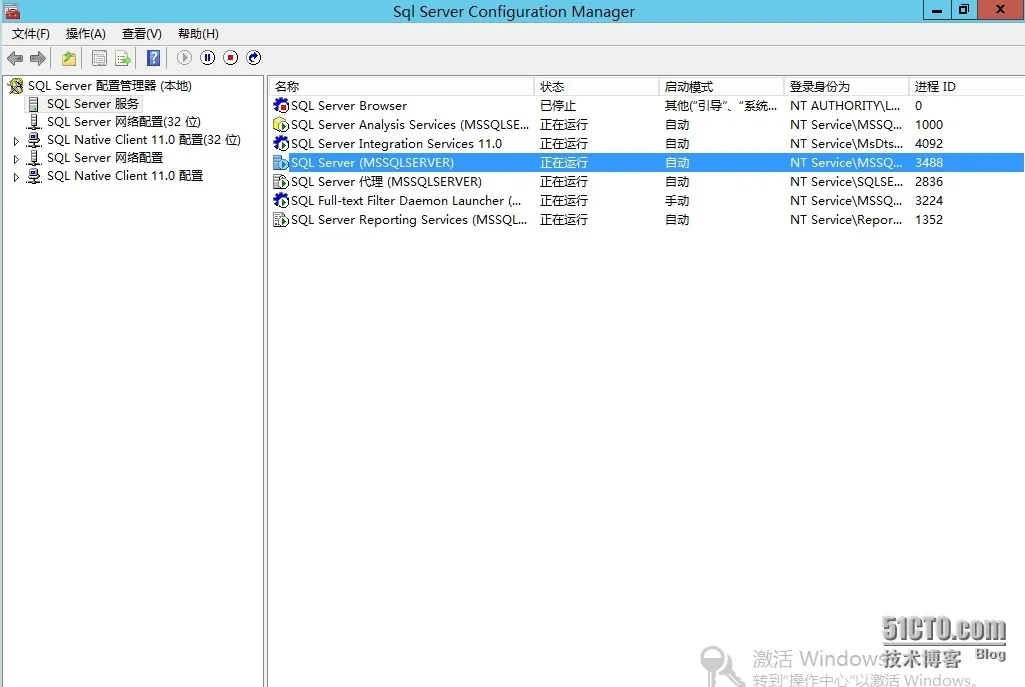Screen dimensions: 1025x687
Task: Select SQL Full-text Filter Daemon Launcher name
Action: pos(406,200)
